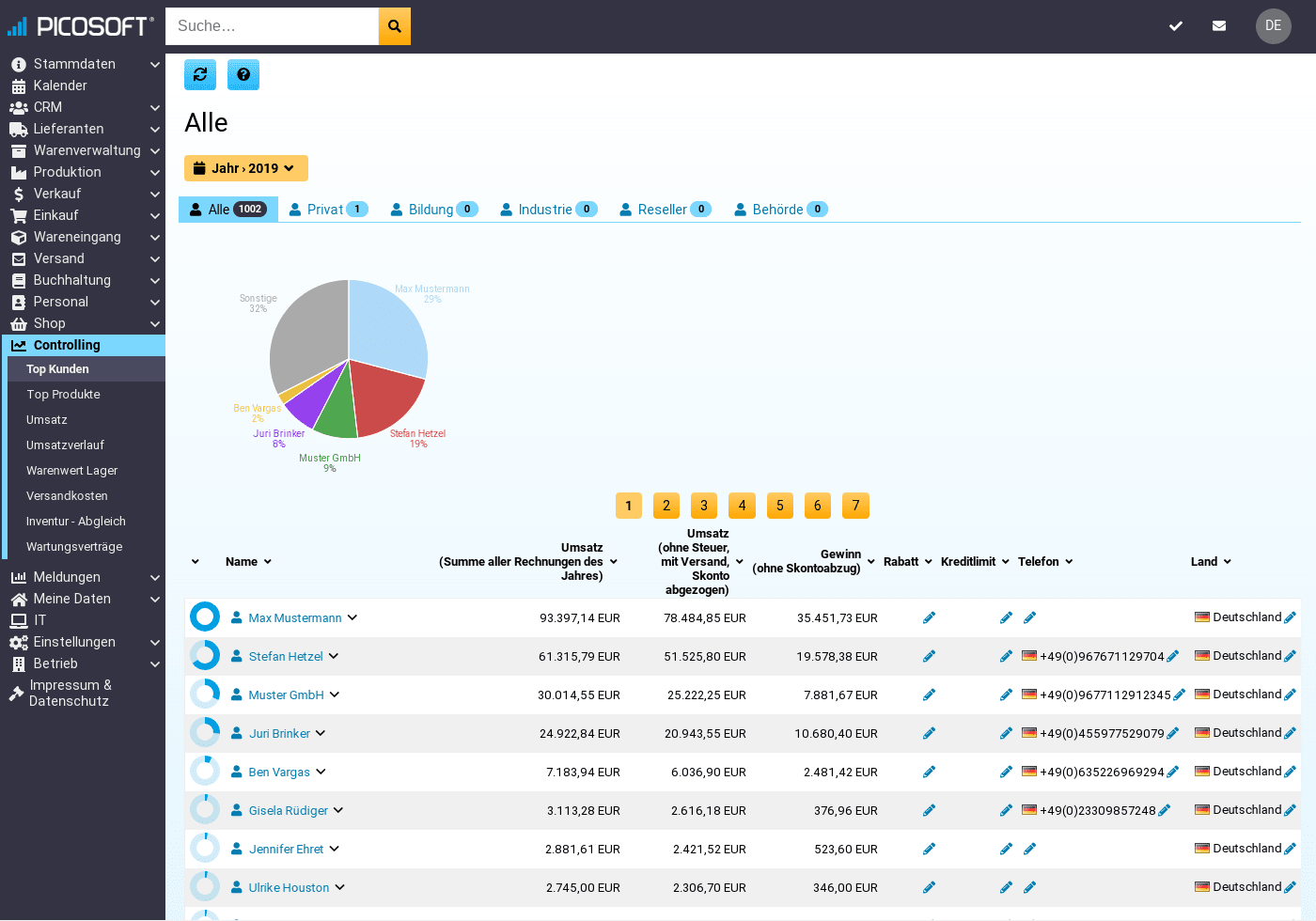Image resolution: width=1316 pixels, height=921 pixels.
Task: Click donut chart icon for Stefan Hetzel
Action: click(205, 655)
